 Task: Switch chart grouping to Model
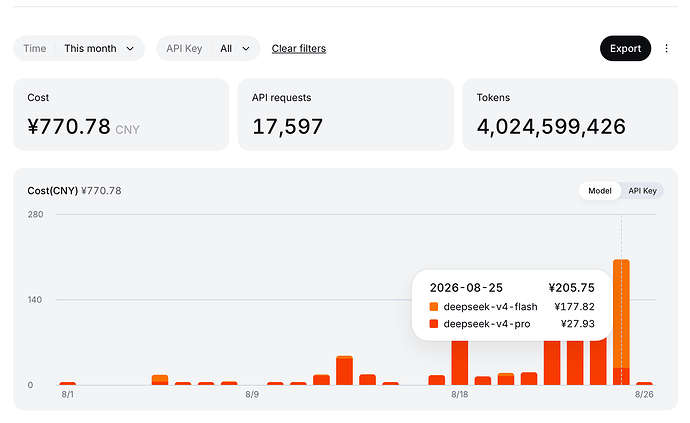[600, 191]
